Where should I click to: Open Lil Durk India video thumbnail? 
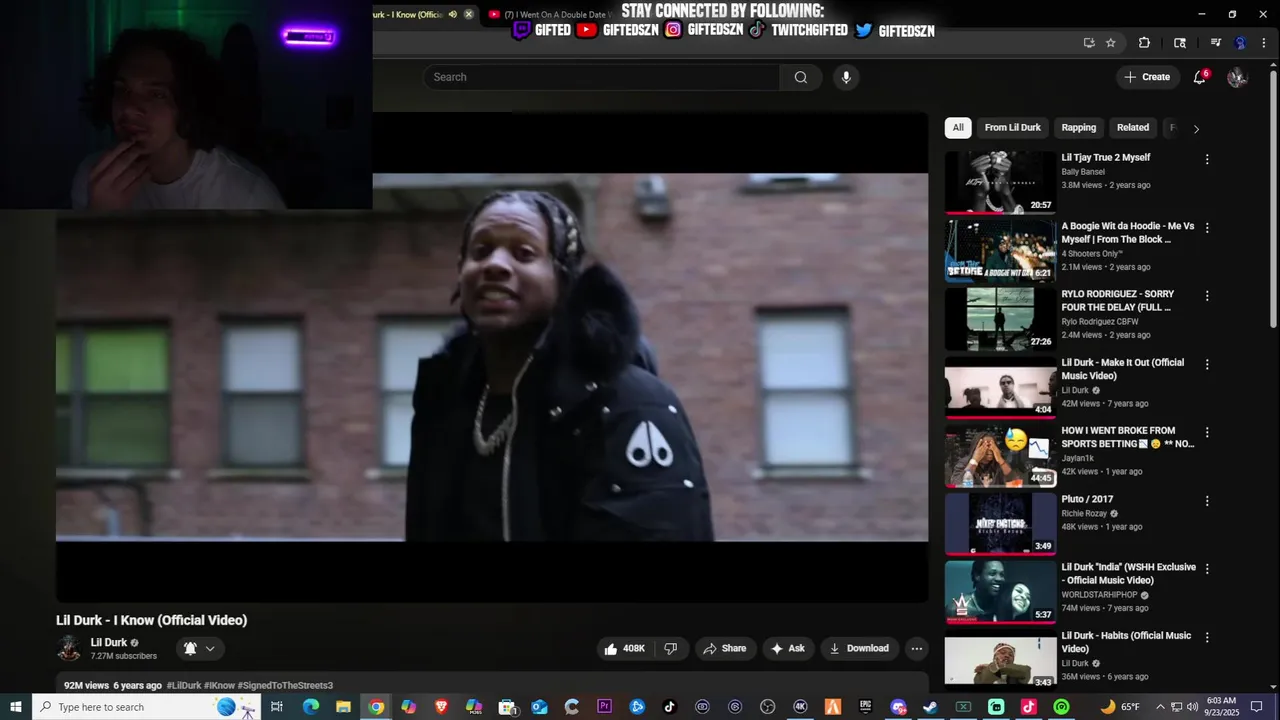1000,591
